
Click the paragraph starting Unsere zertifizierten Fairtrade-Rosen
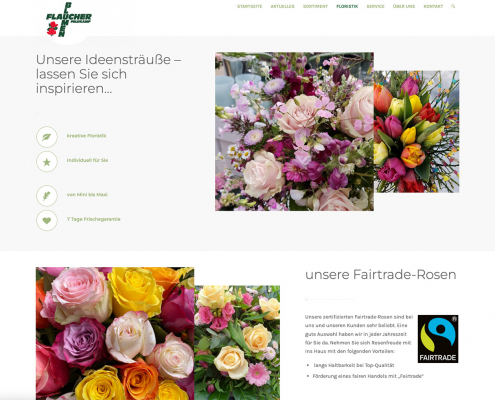(x=359, y=334)
